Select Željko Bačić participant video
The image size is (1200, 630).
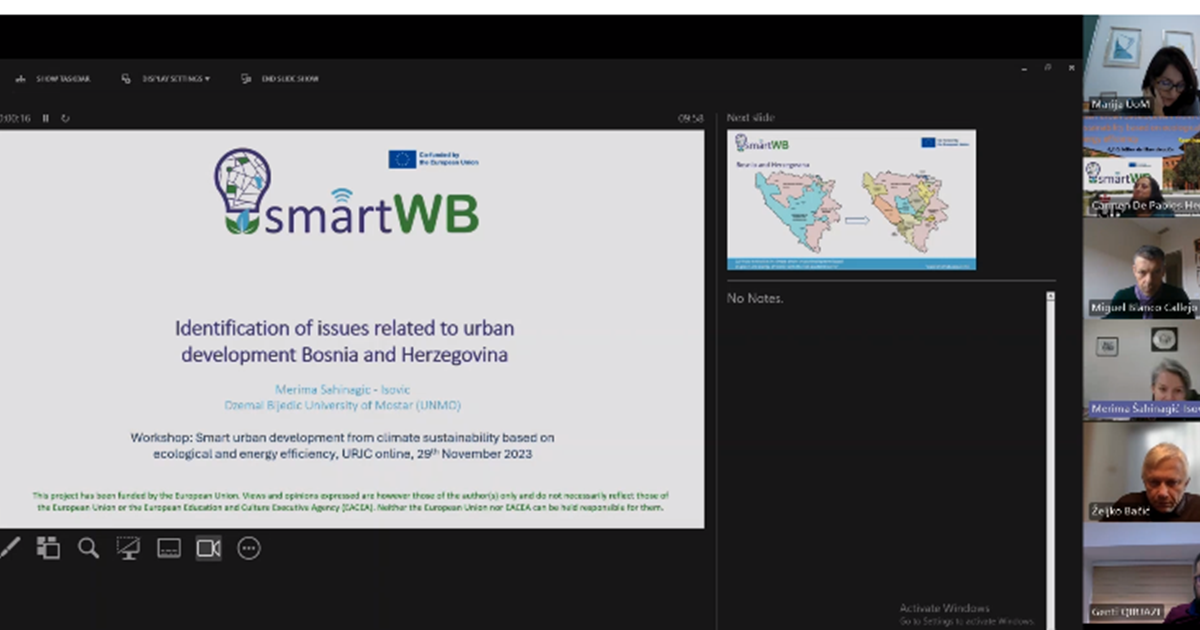pos(1141,472)
